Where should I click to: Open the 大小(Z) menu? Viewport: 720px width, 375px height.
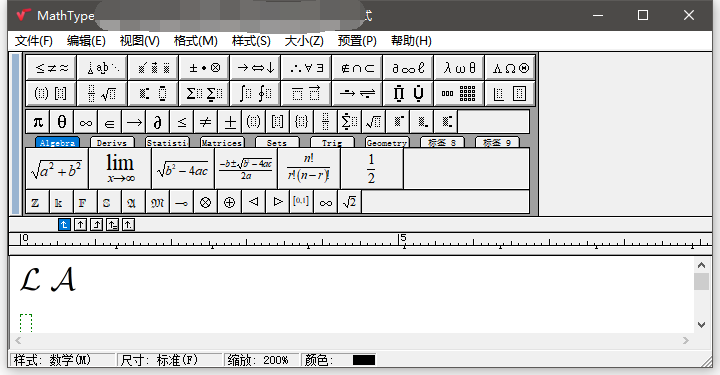tap(304, 41)
